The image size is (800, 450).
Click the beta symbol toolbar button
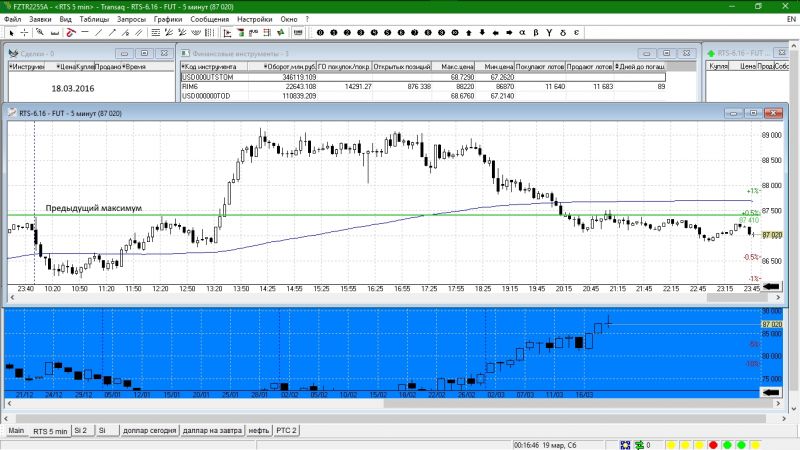coord(536,33)
